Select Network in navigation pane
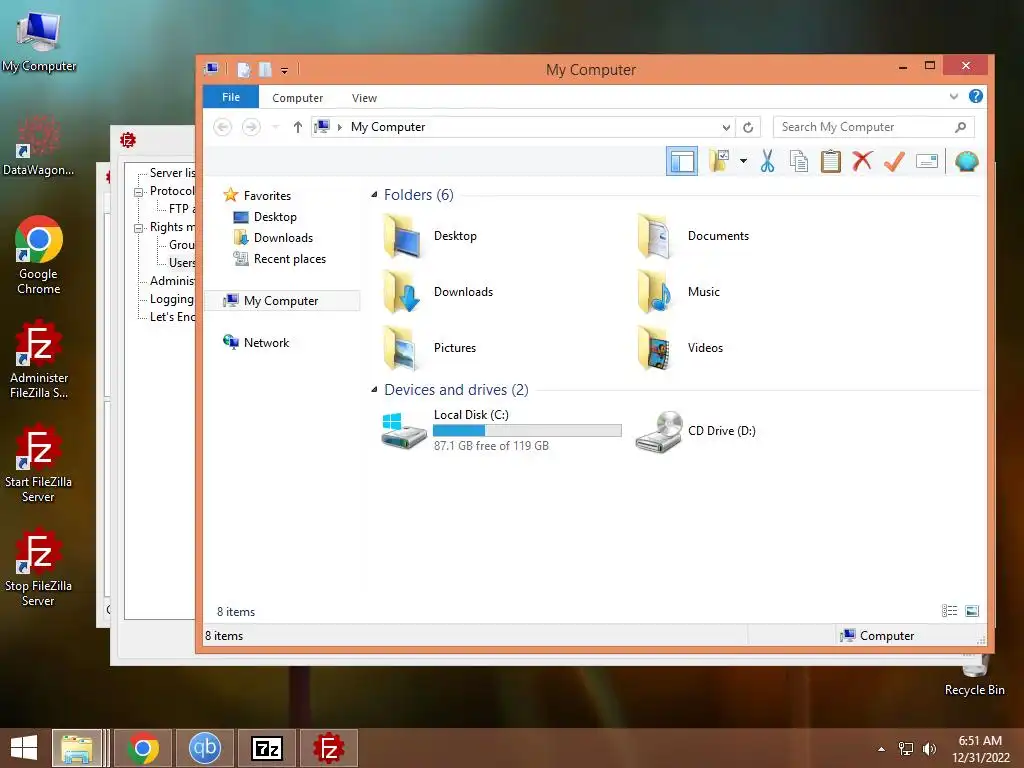Screen dimensions: 1024x768 [256, 342]
